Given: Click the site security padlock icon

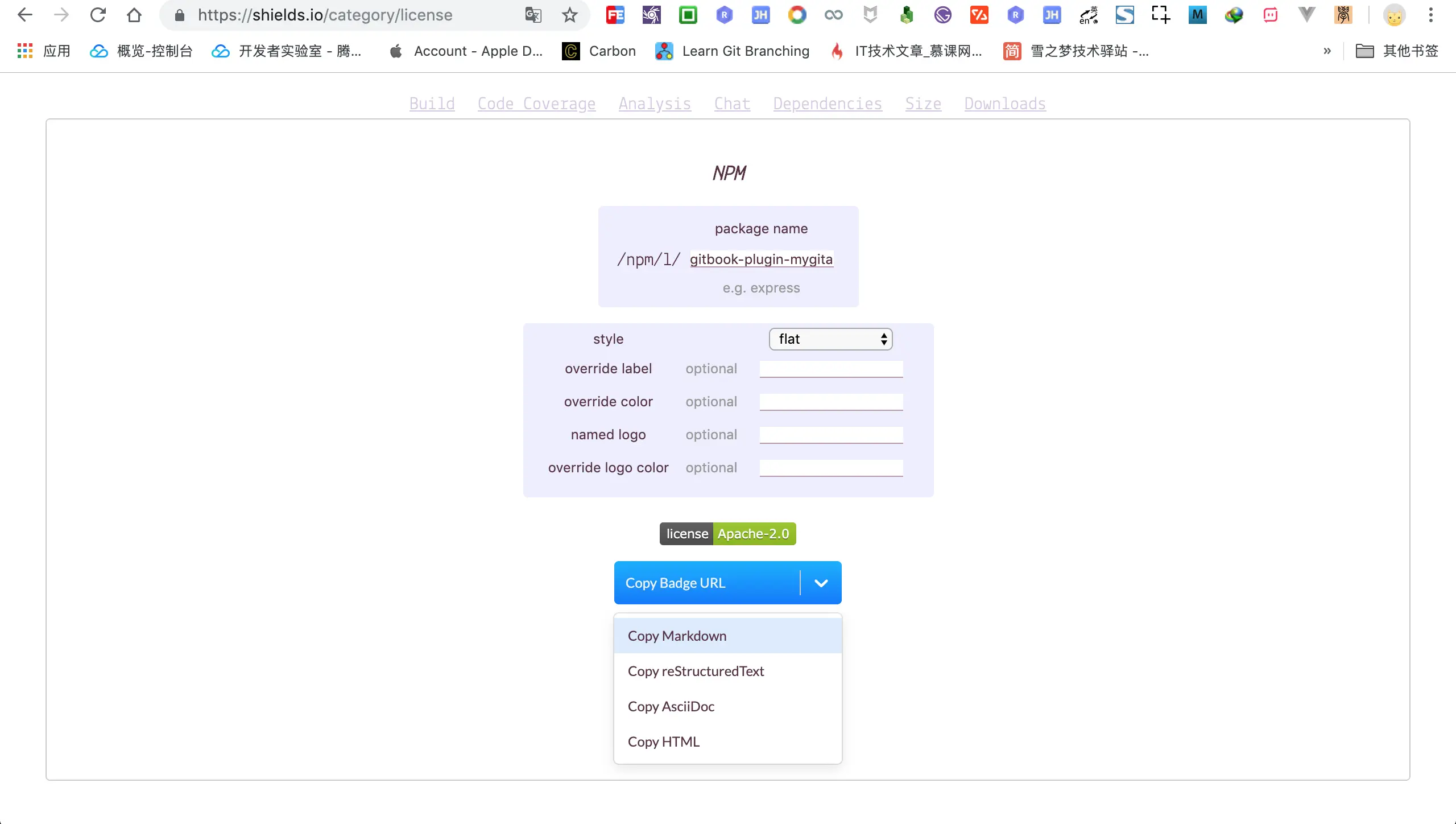Looking at the screenshot, I should [x=180, y=15].
